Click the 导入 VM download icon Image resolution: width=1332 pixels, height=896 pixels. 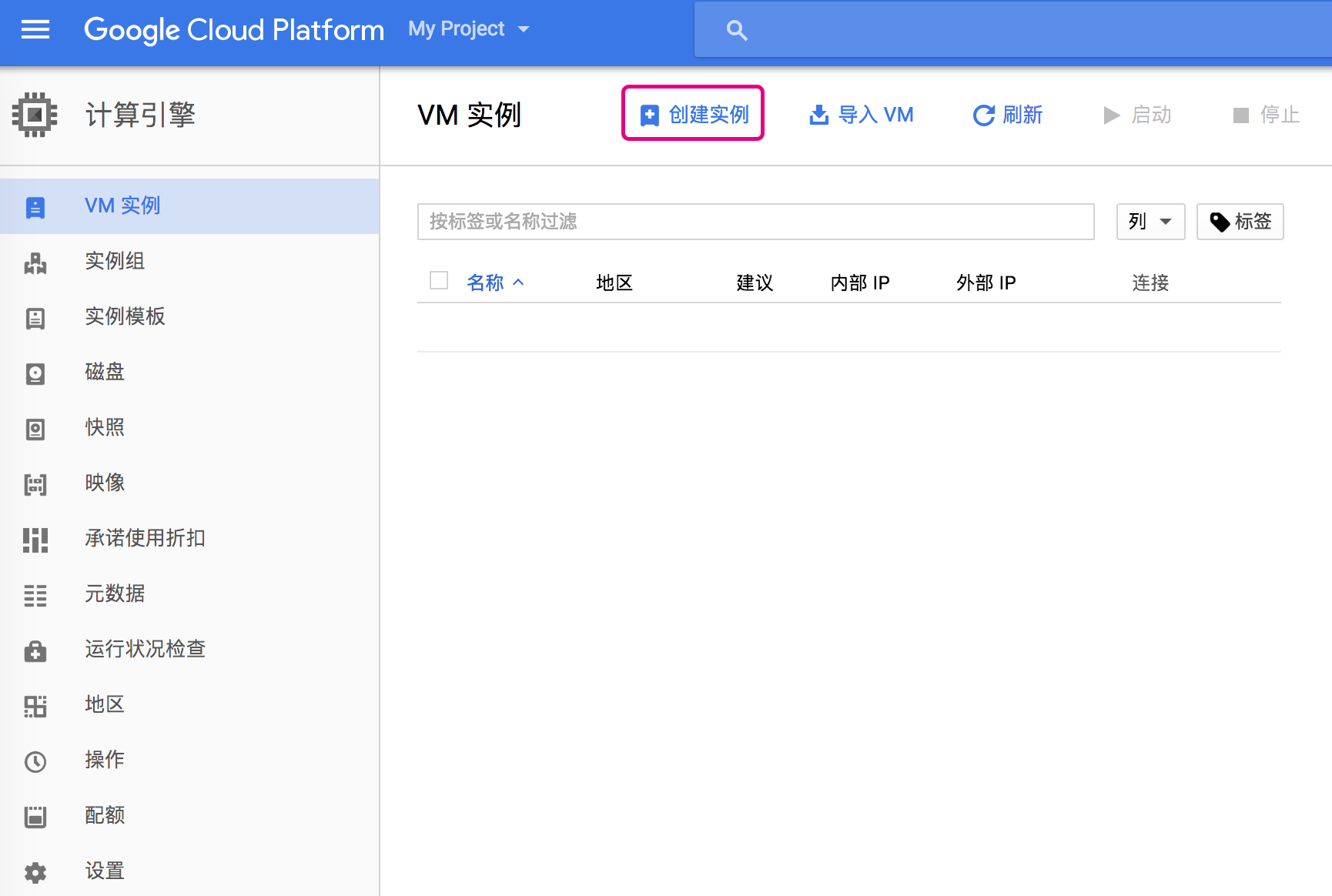click(819, 115)
